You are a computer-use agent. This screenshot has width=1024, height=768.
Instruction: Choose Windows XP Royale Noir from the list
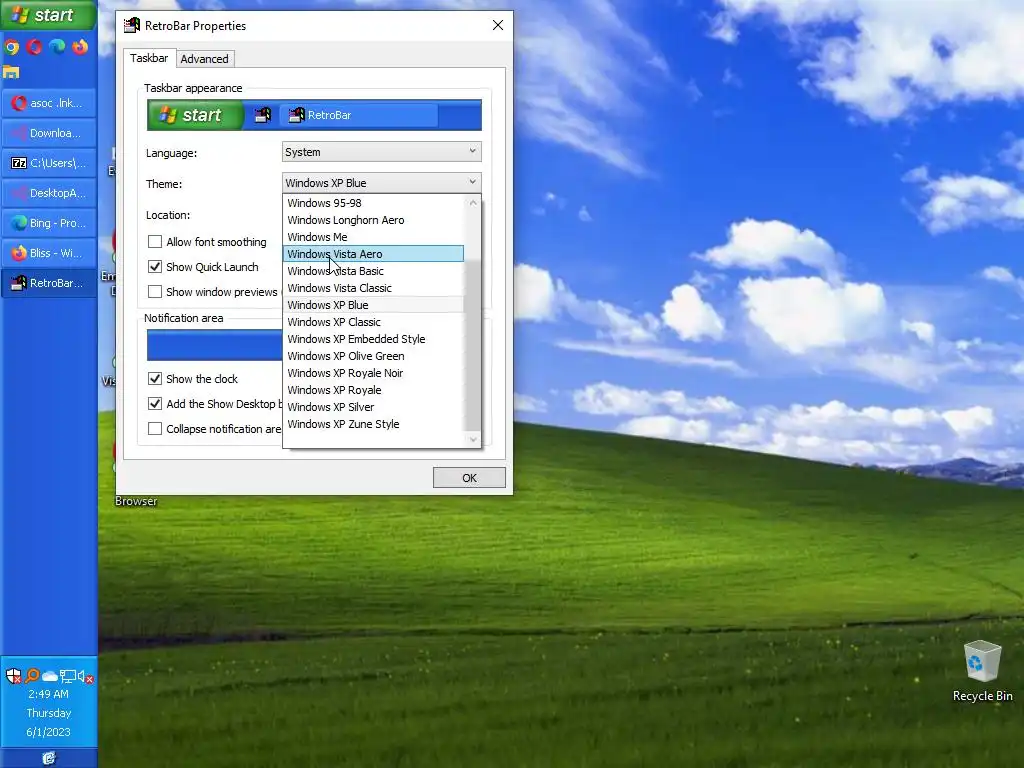tap(374, 373)
